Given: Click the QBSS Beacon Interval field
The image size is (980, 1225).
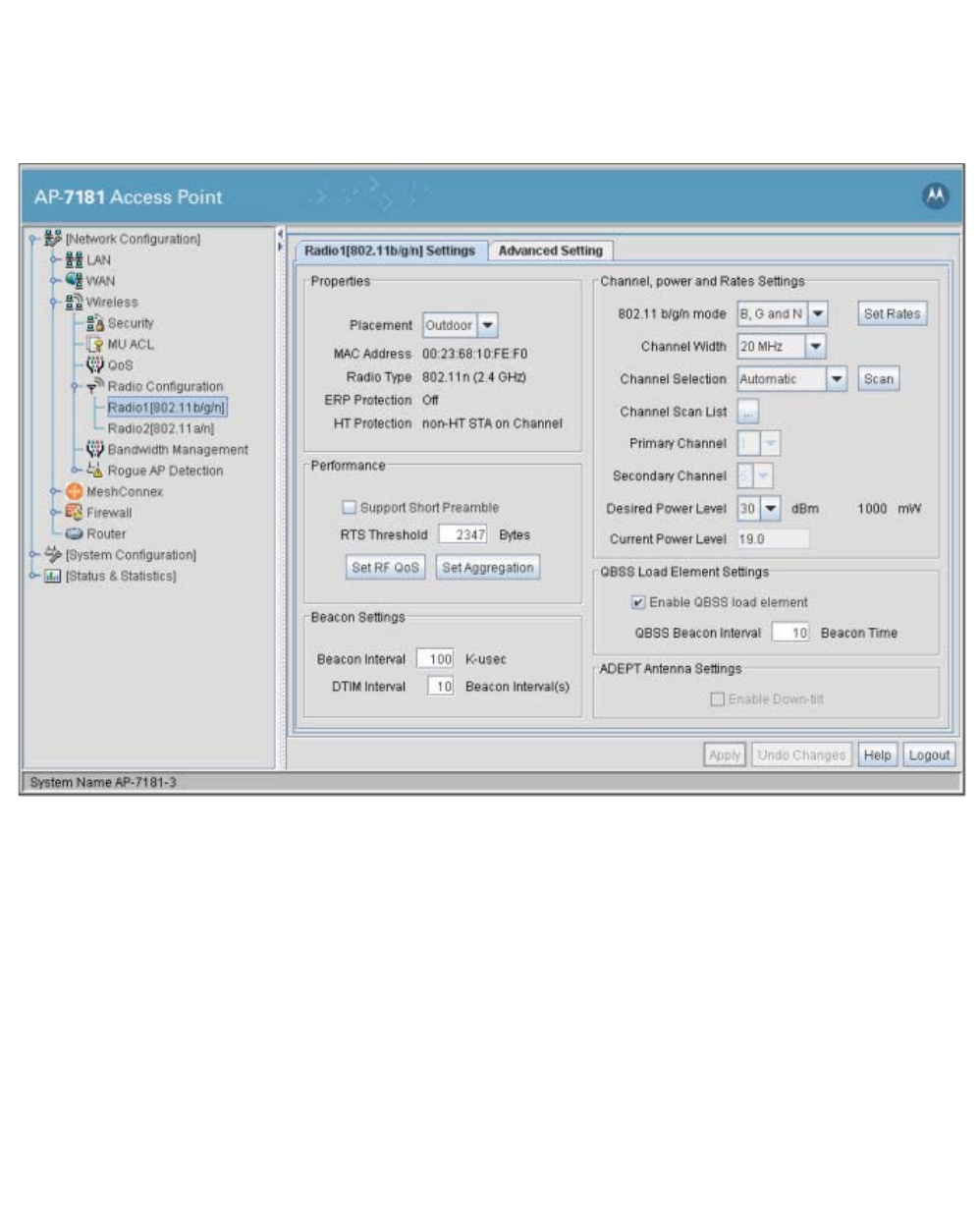Looking at the screenshot, I should pyautogui.click(x=790, y=634).
